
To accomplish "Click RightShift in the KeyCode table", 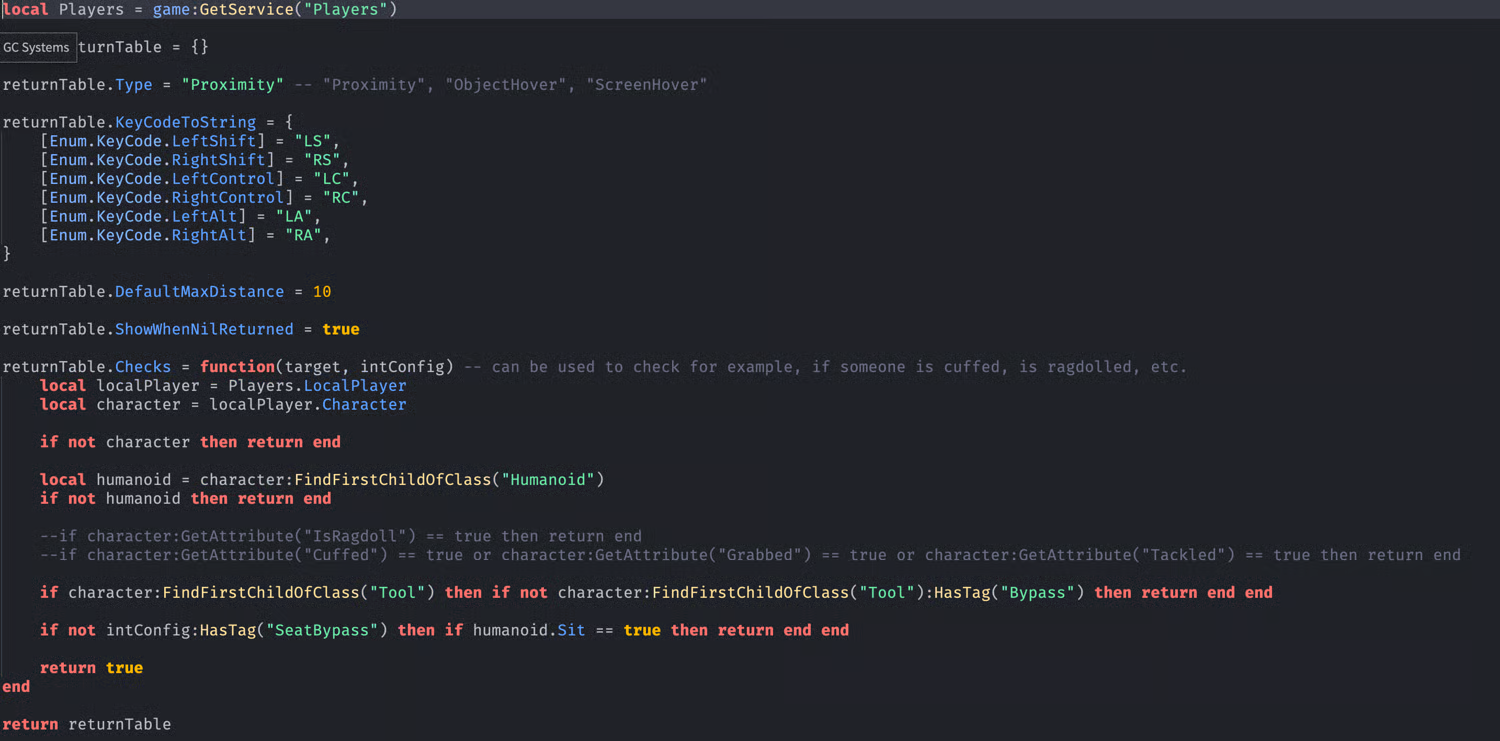I will tap(219, 160).
